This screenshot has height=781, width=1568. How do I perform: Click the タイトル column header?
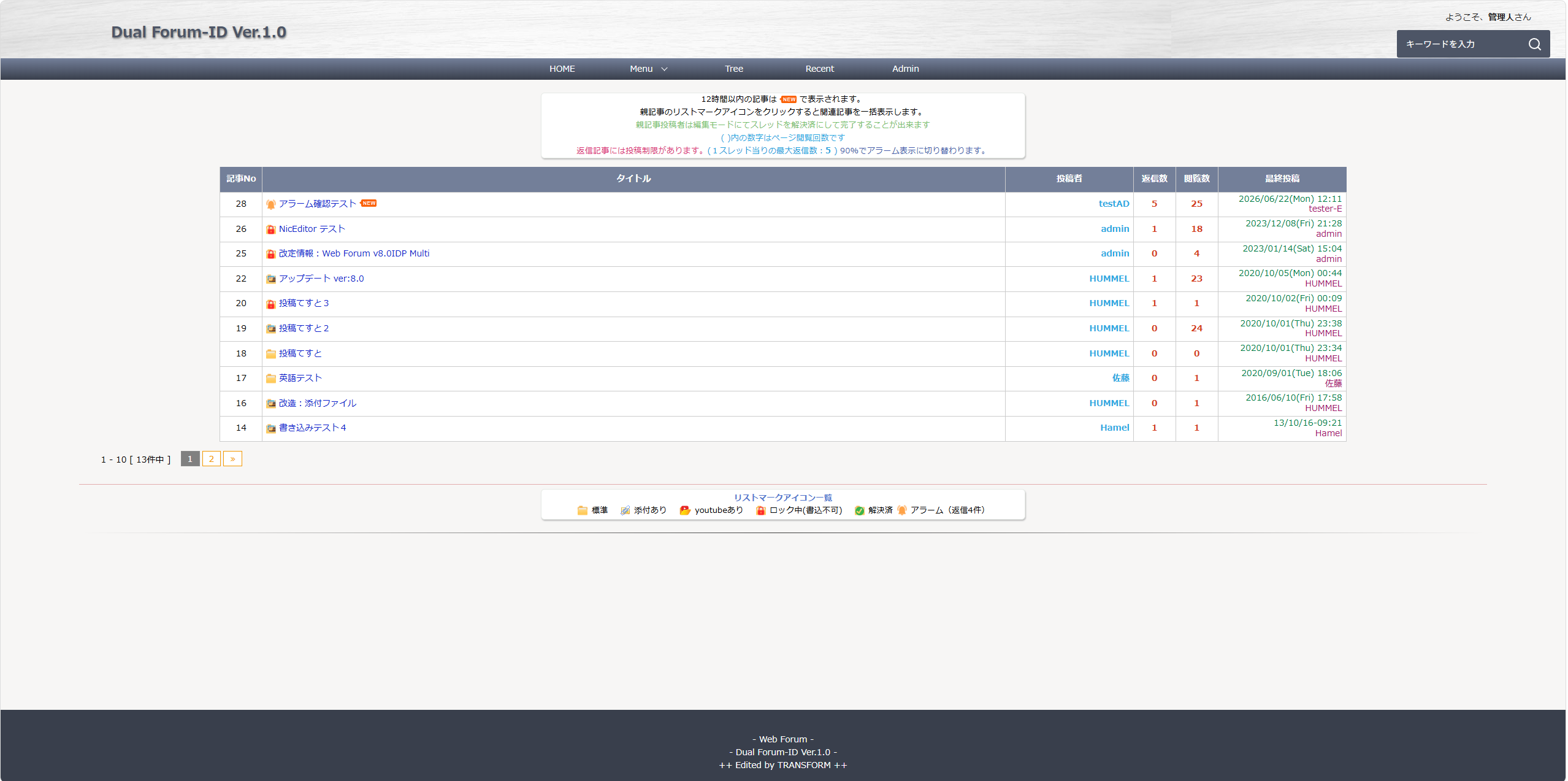tap(633, 179)
